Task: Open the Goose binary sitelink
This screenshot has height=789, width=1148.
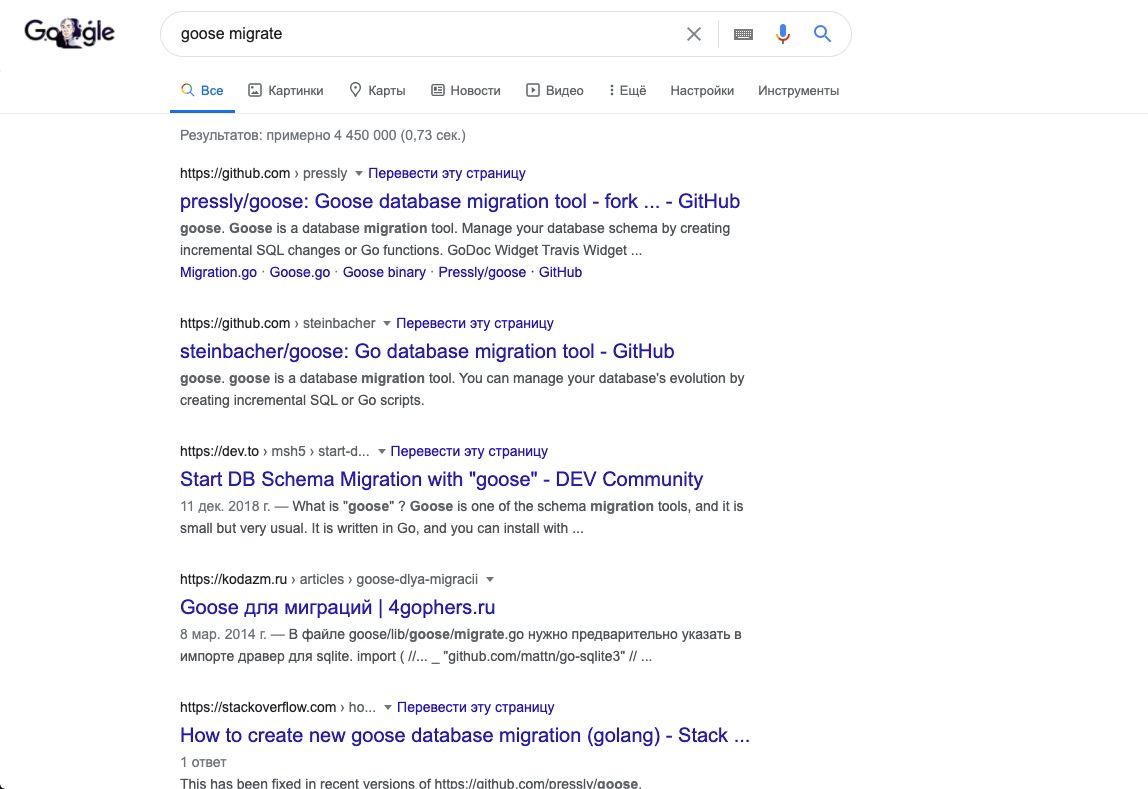Action: tap(384, 272)
